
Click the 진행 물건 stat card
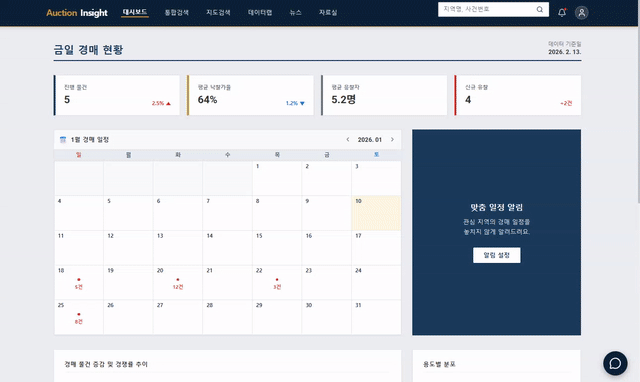(117, 95)
